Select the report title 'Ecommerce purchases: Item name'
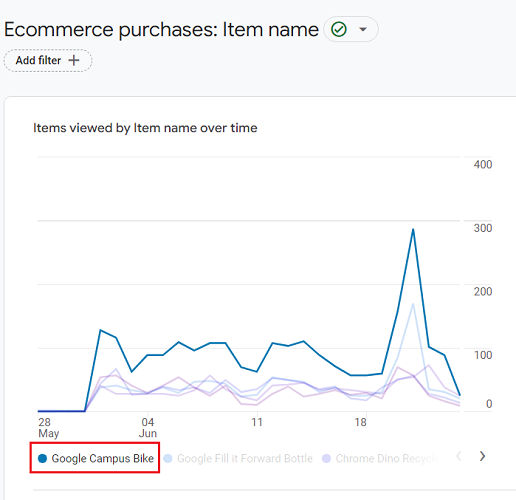The image size is (516, 500). click(161, 29)
